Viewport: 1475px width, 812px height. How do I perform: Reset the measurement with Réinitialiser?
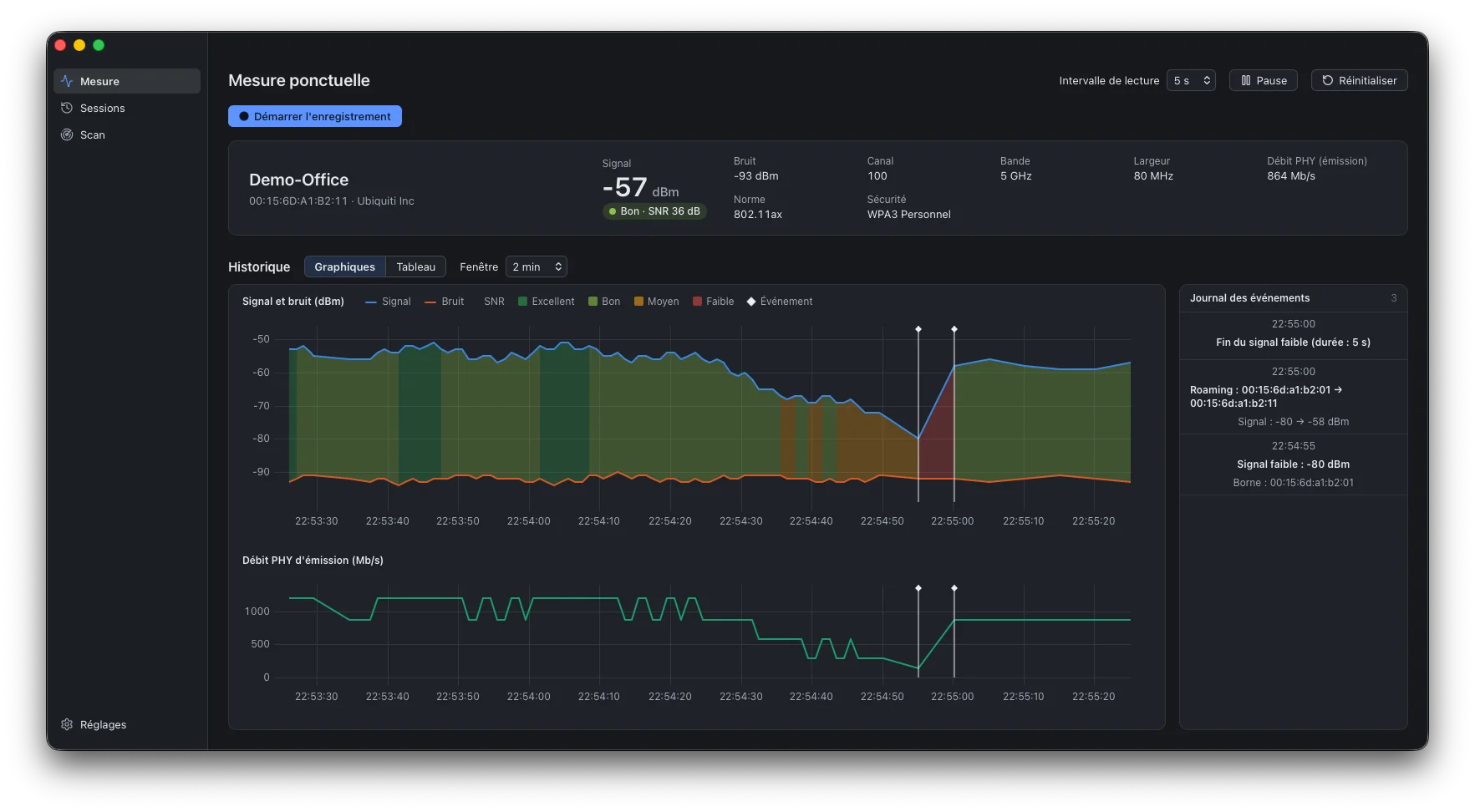tap(1359, 80)
